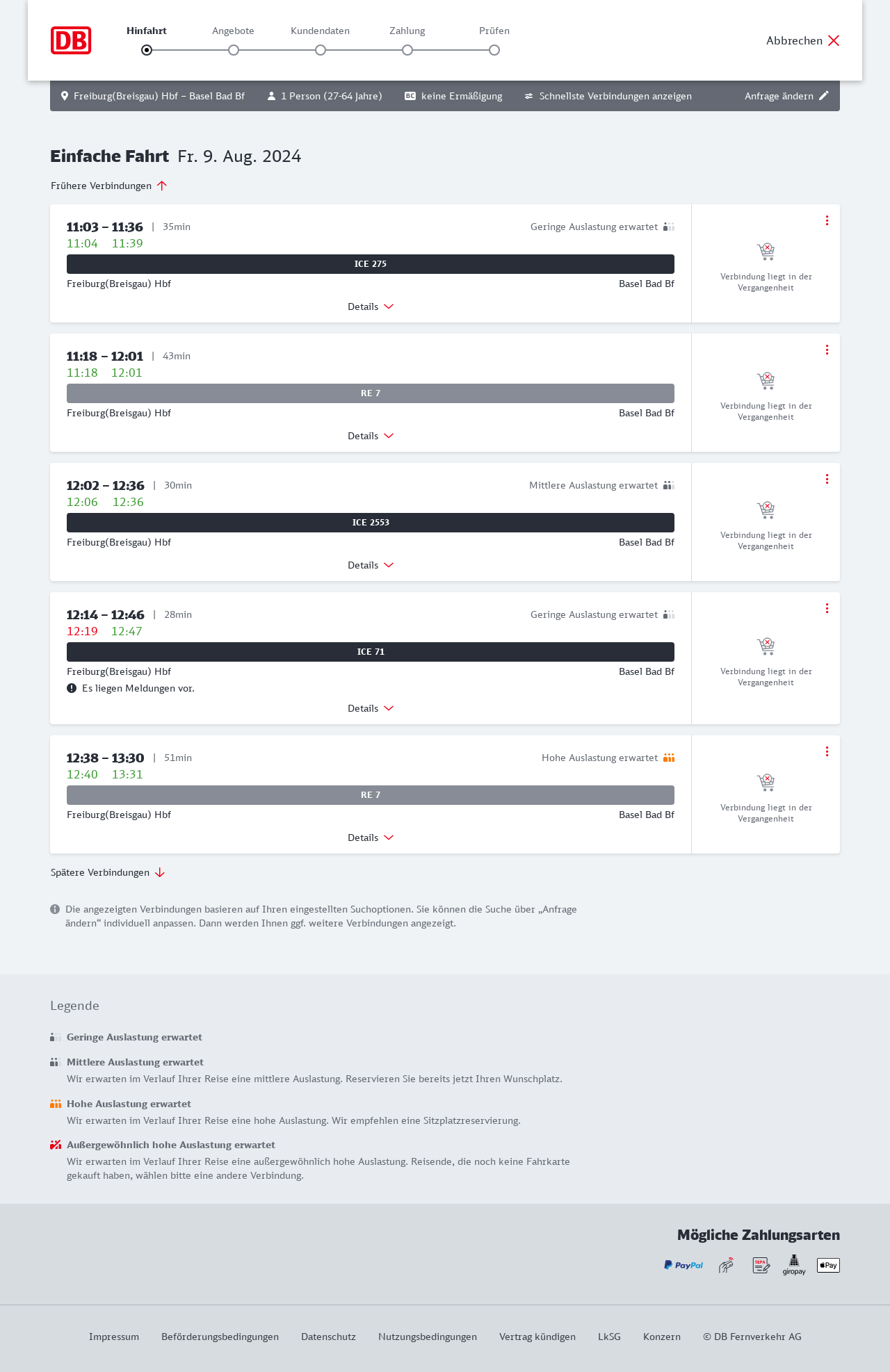Click the Anfrage ändern pencil icon
This screenshot has height=1372, width=890.
click(x=824, y=96)
